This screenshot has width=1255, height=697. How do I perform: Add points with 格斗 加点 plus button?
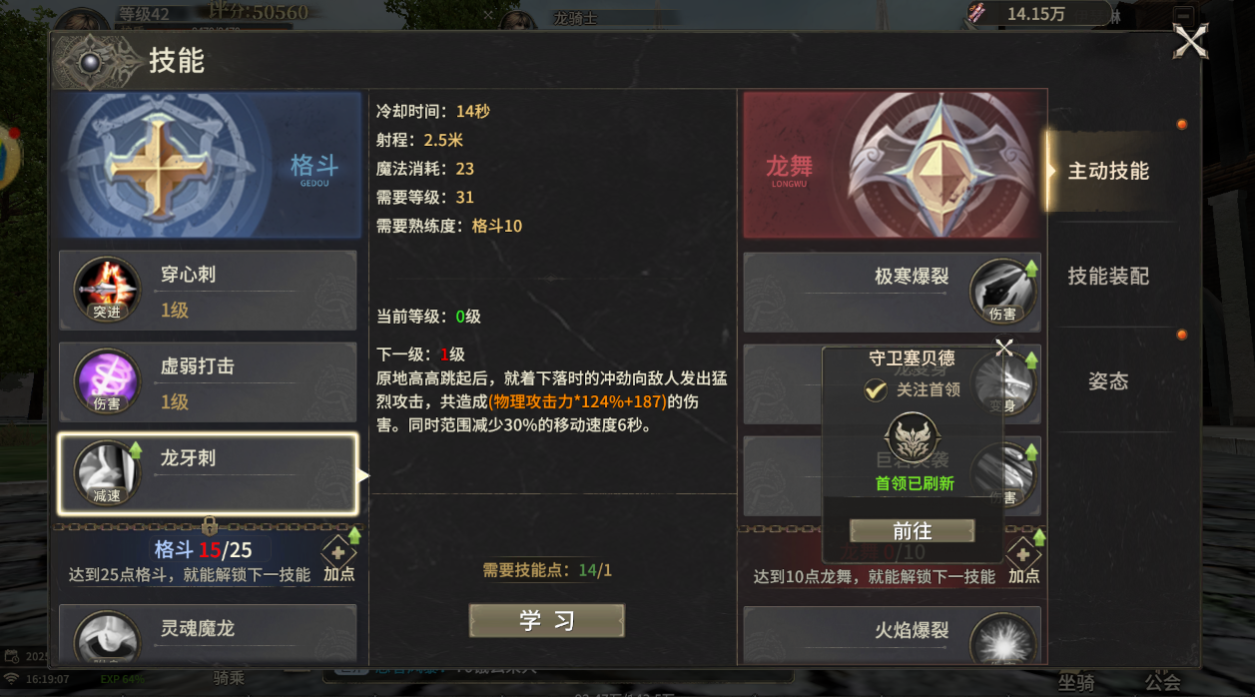pyautogui.click(x=339, y=554)
